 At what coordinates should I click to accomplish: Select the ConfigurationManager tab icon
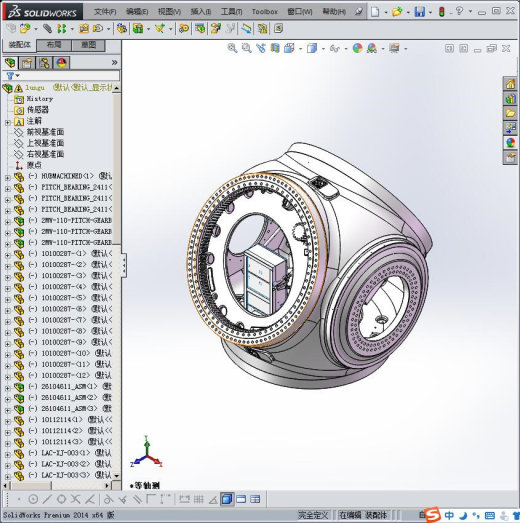coord(44,63)
